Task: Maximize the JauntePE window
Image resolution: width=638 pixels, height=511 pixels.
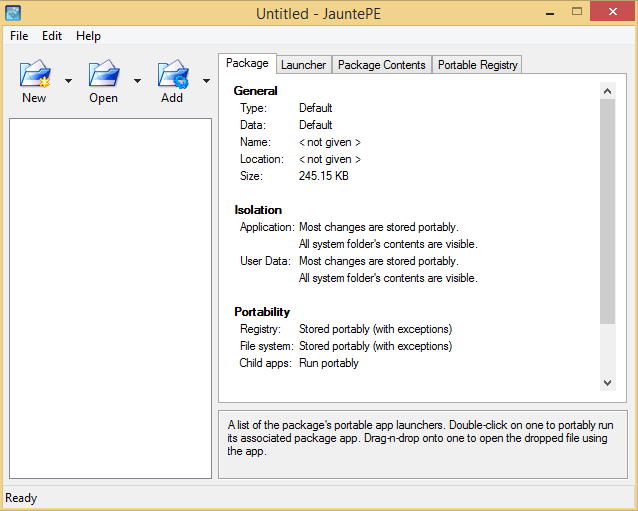Action: 577,12
